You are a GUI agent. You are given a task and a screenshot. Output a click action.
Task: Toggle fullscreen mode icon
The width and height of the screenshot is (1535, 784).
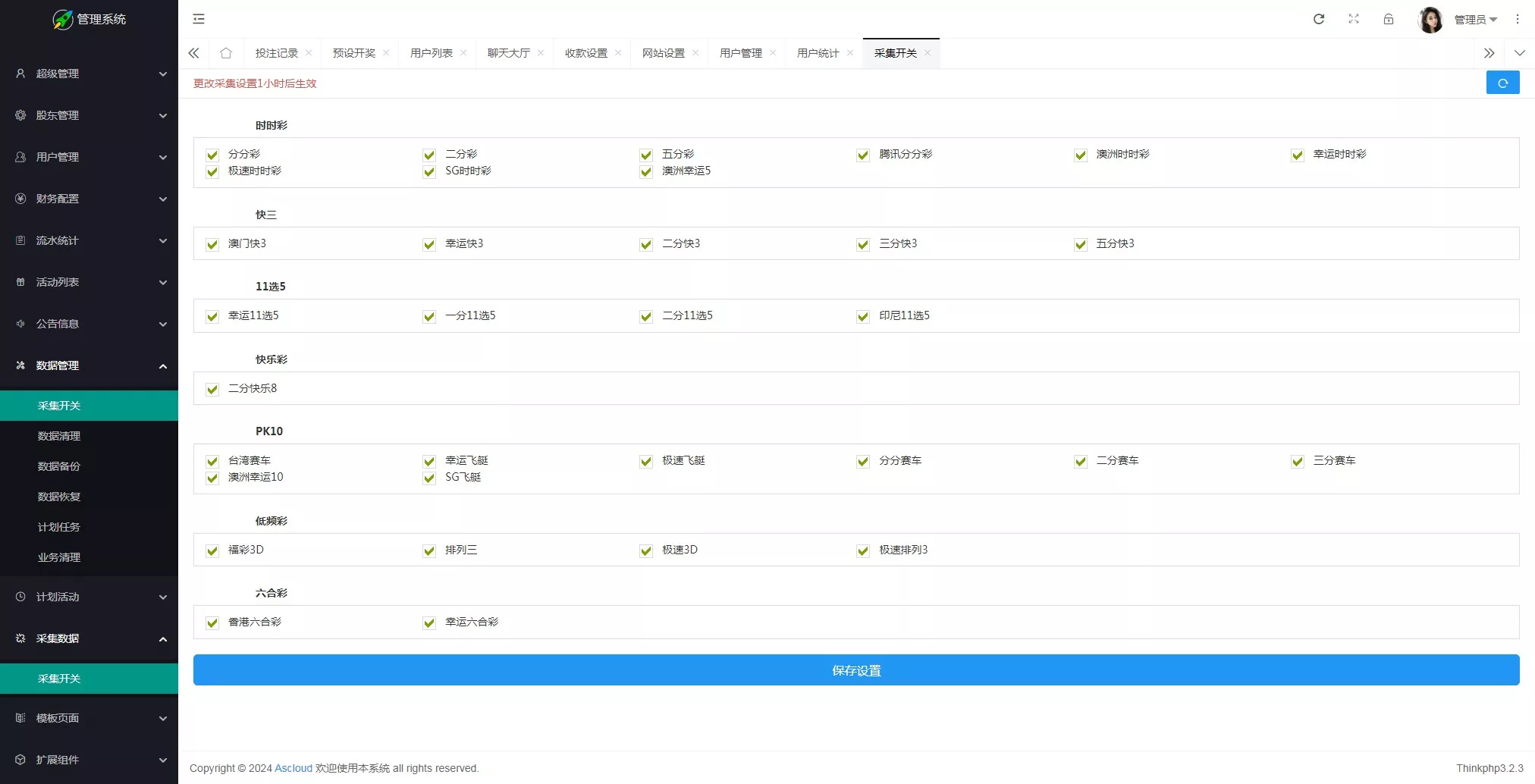coord(1354,19)
